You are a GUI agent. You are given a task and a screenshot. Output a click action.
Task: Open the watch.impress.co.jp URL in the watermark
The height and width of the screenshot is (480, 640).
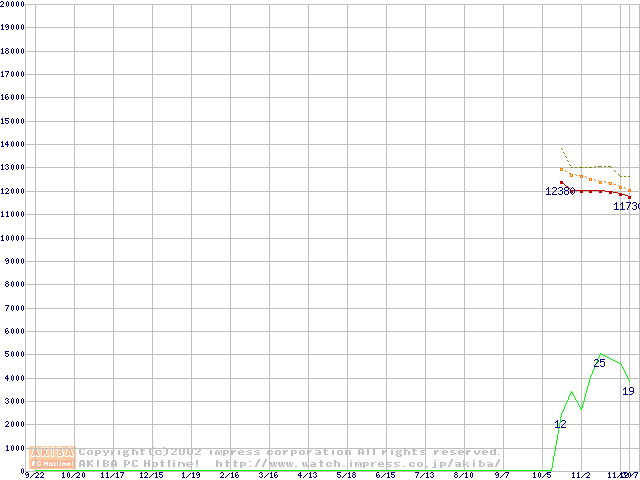tap(358, 463)
